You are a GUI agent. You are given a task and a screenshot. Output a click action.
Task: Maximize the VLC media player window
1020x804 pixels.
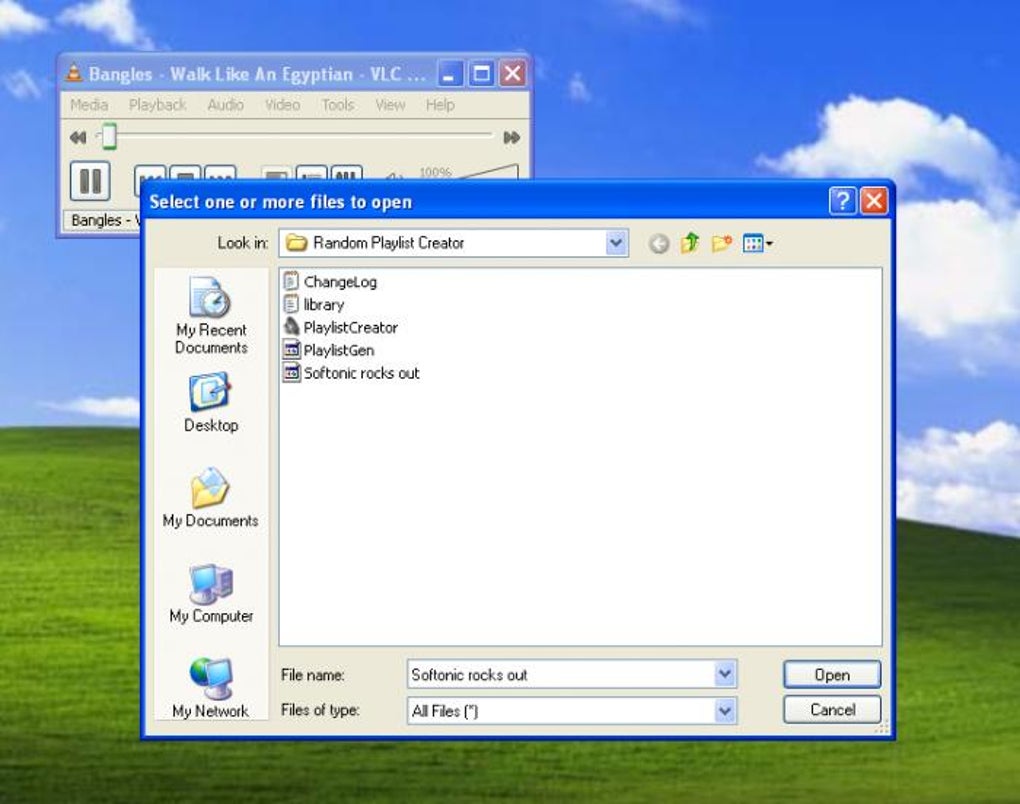coord(481,74)
